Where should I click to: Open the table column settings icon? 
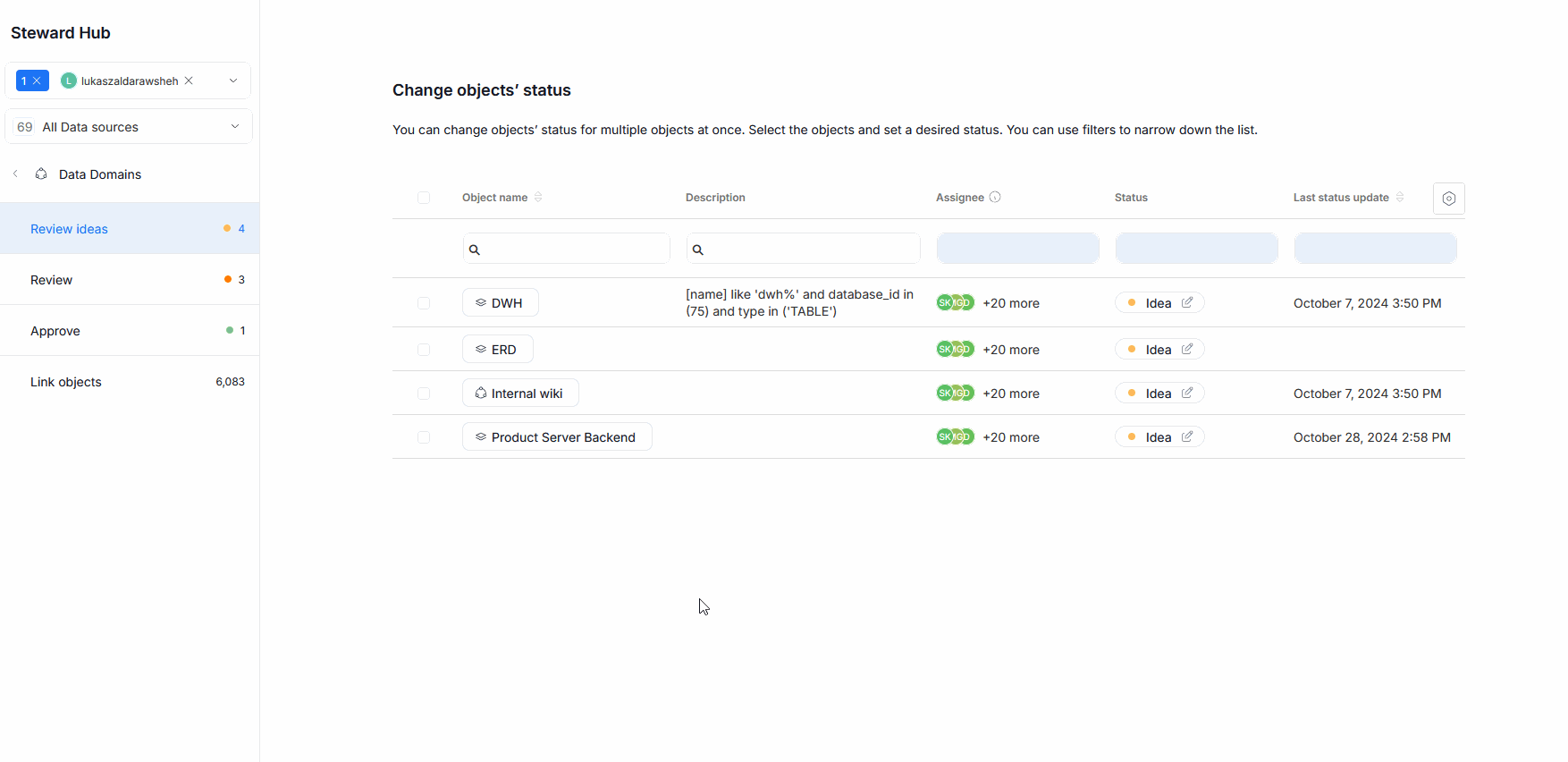pos(1448,199)
